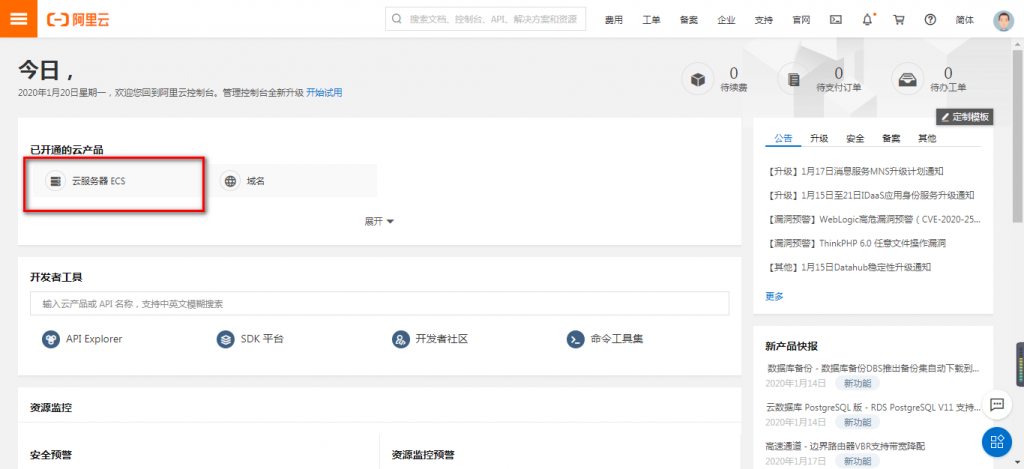Open the WebLogic高危漏洞预警 announcement
The image size is (1024, 469).
872,219
